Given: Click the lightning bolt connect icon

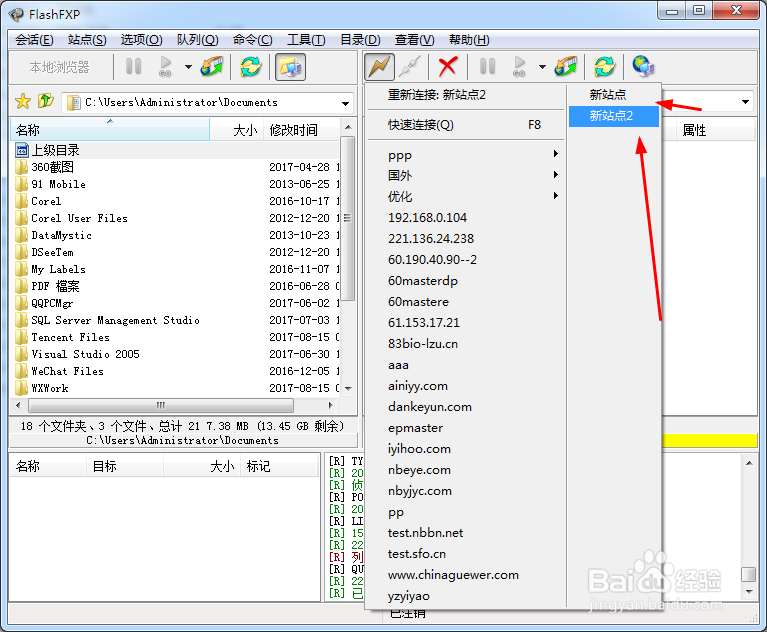Looking at the screenshot, I should 379,67.
